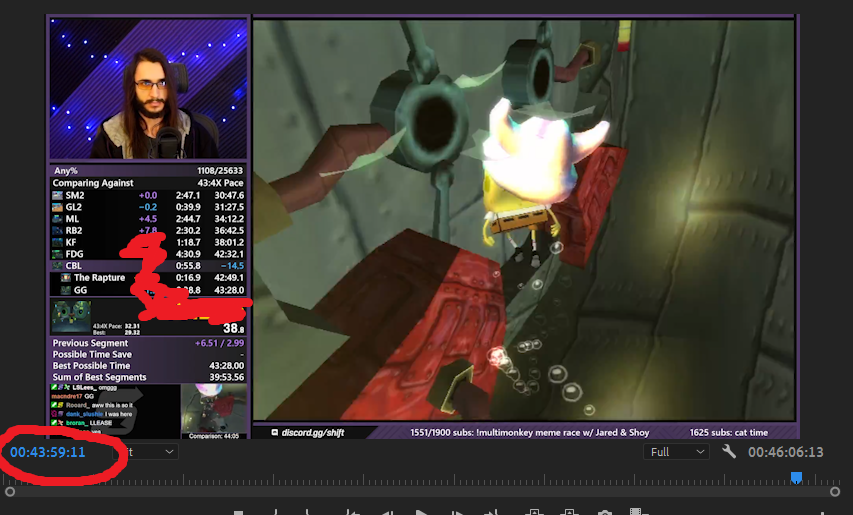Open the wrench settings menu
853x515 pixels.
(729, 451)
